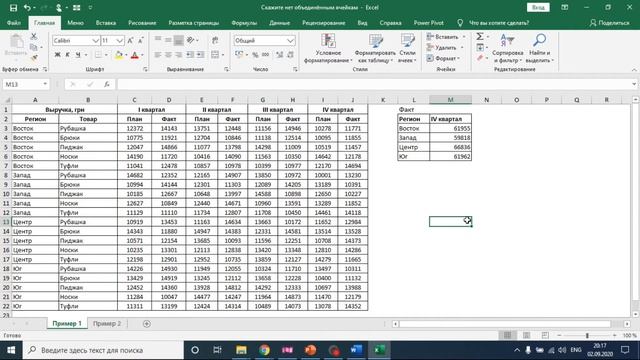This screenshot has width=640, height=360.
Task: Open the font size 11 dropdown
Action: tap(119, 40)
